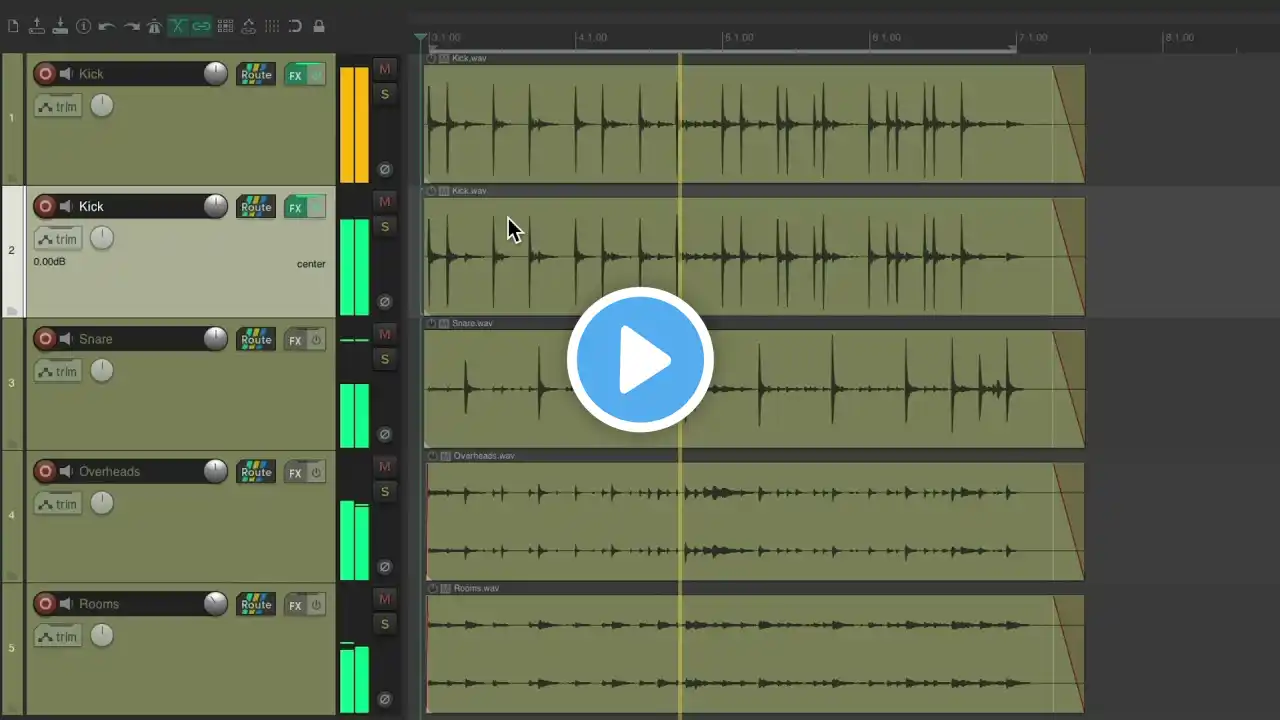Click the Overheads.wav item label

(x=484, y=456)
